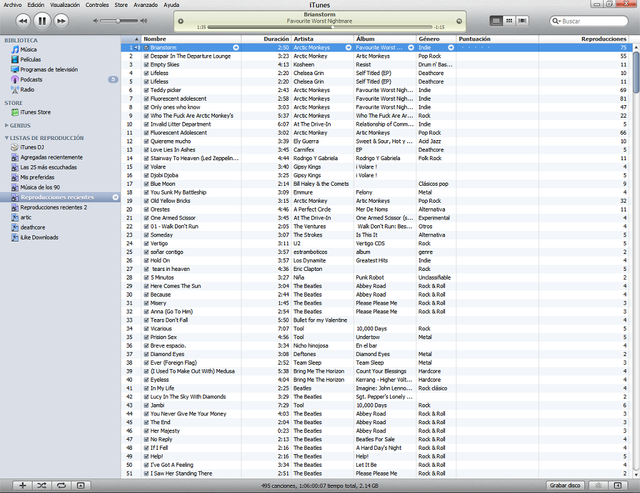
Task: Open the Archivo menu
Action: point(12,5)
